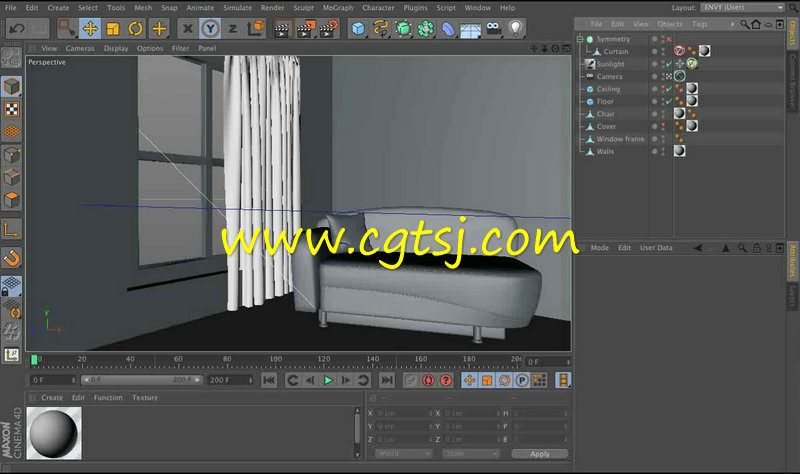
Task: Add a camera object icon
Action: pyautogui.click(x=493, y=29)
